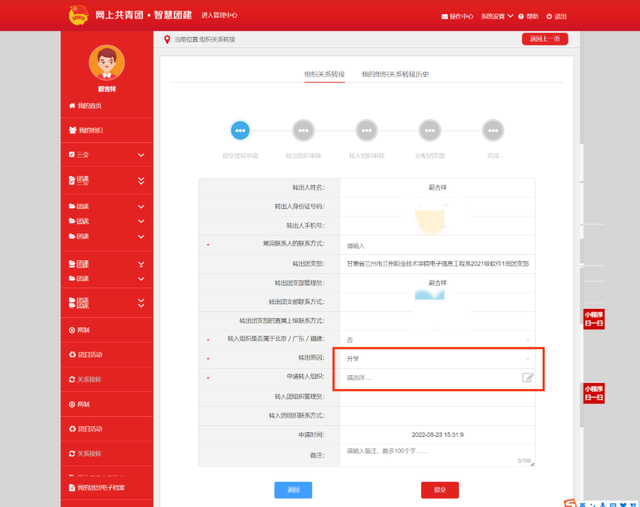The width and height of the screenshot is (640, 507).
Task: Click the blue 提交接转申请 step circle
Action: click(240, 131)
